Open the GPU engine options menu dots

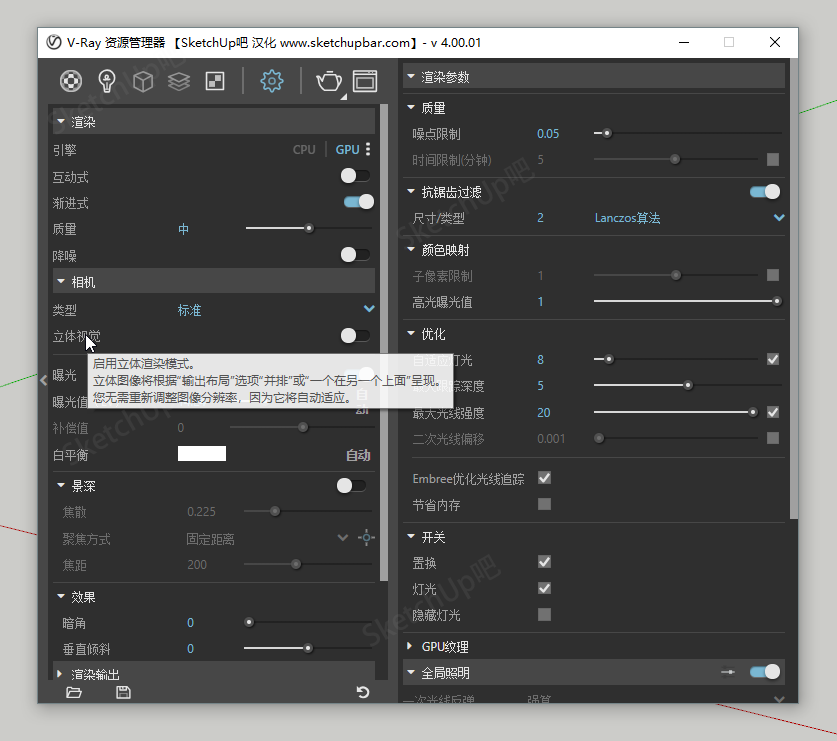click(x=368, y=149)
